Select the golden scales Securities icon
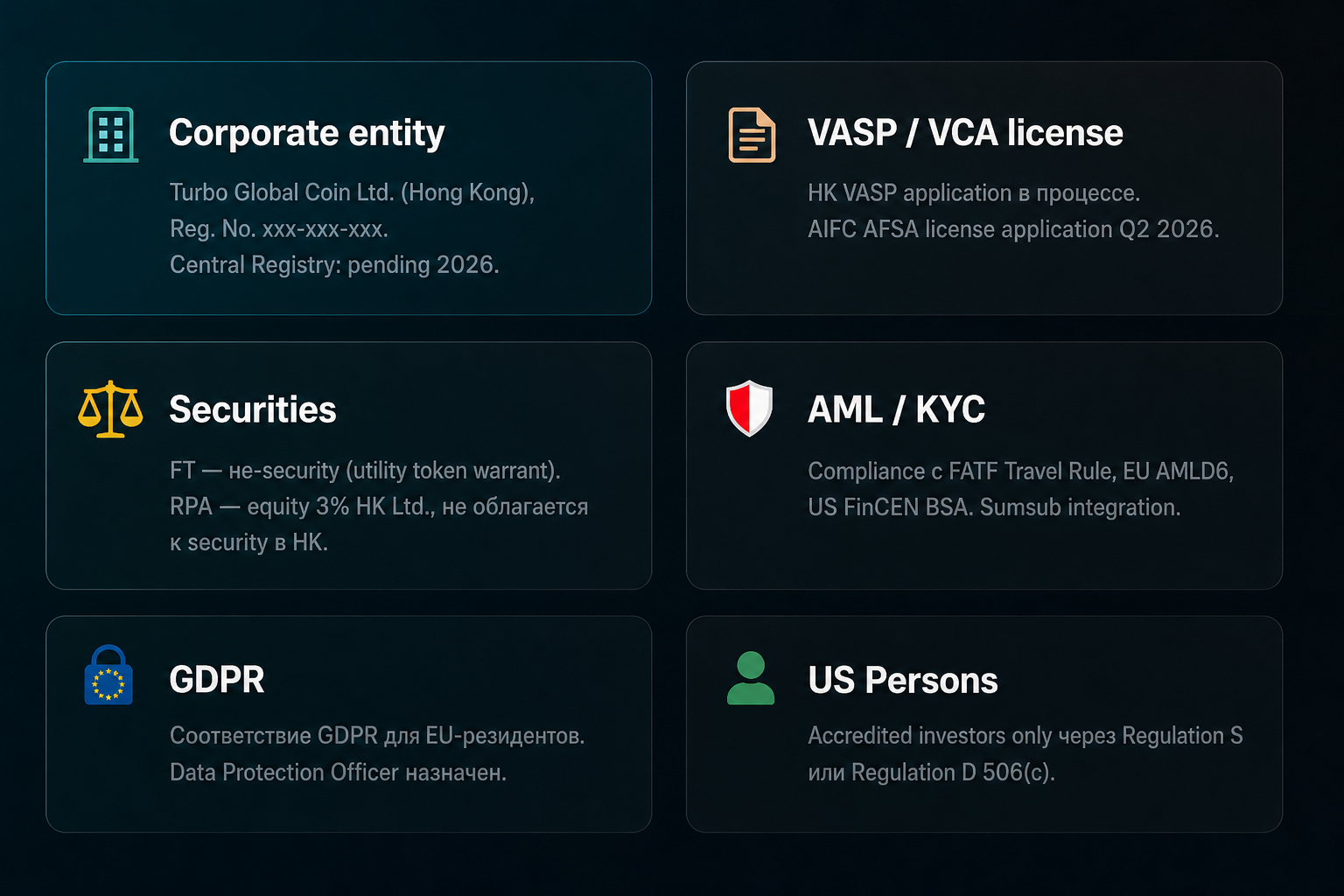The height and width of the screenshot is (896, 1344). 110,409
